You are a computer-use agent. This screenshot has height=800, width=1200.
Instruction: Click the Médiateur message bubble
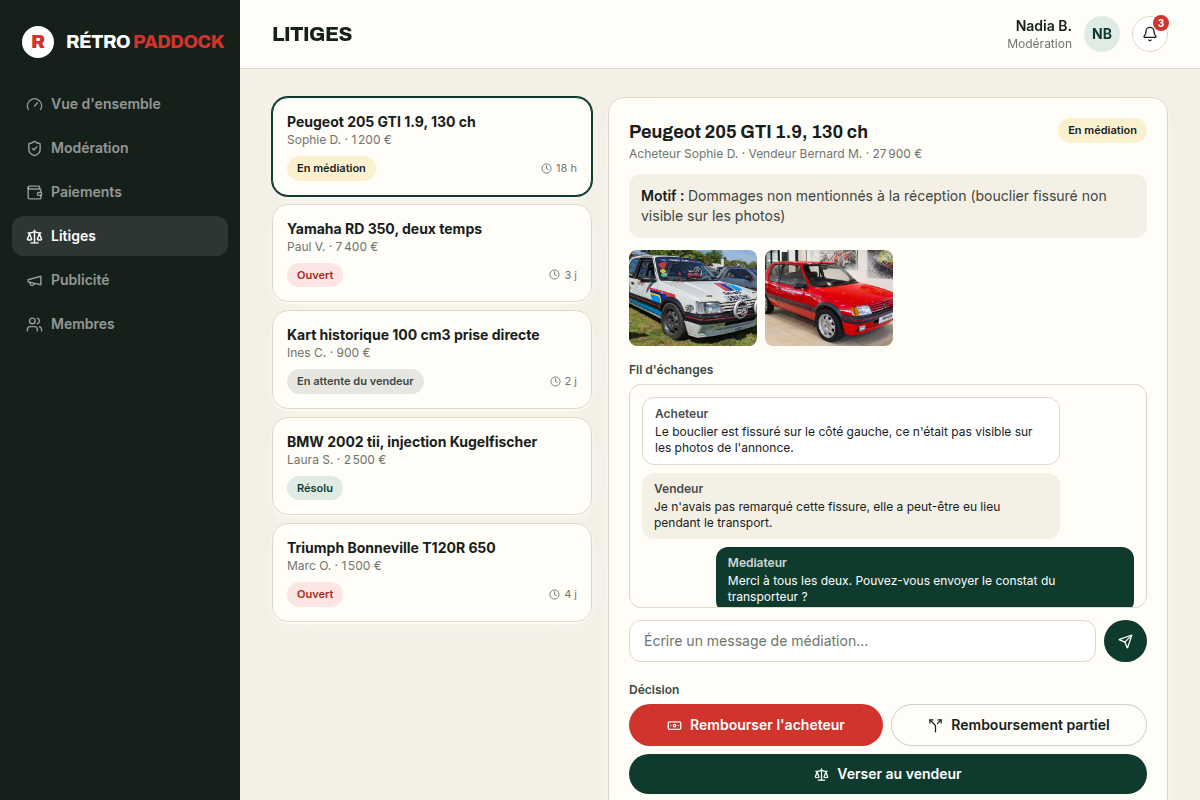click(925, 577)
